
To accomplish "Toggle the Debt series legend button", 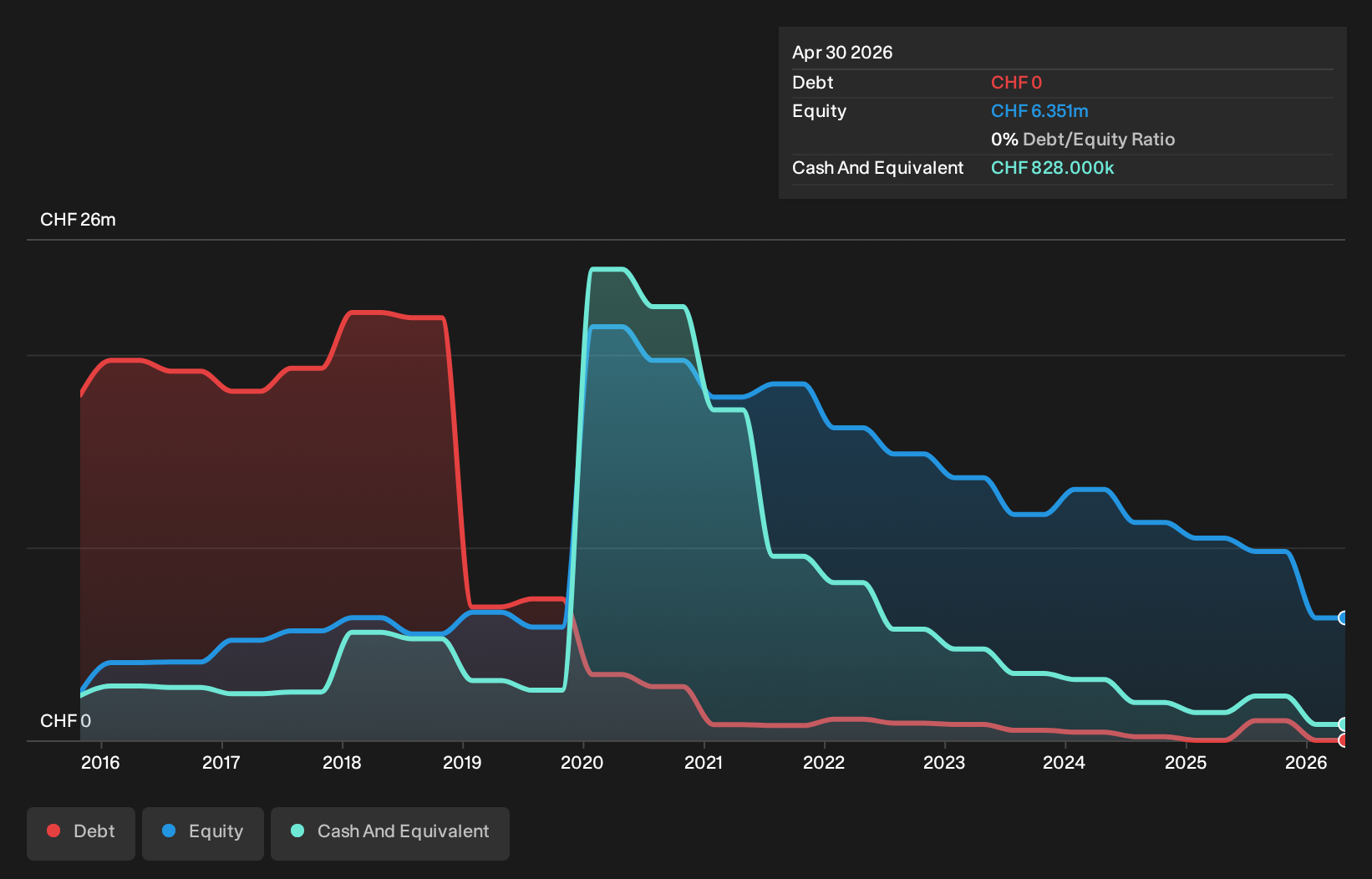I will tap(81, 833).
